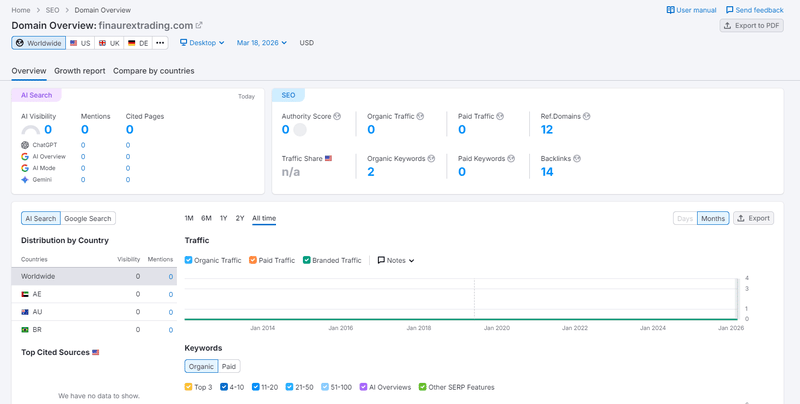Toggle 51-100 keywords checkbox
Screen dimensions: 800x404
click(325, 387)
